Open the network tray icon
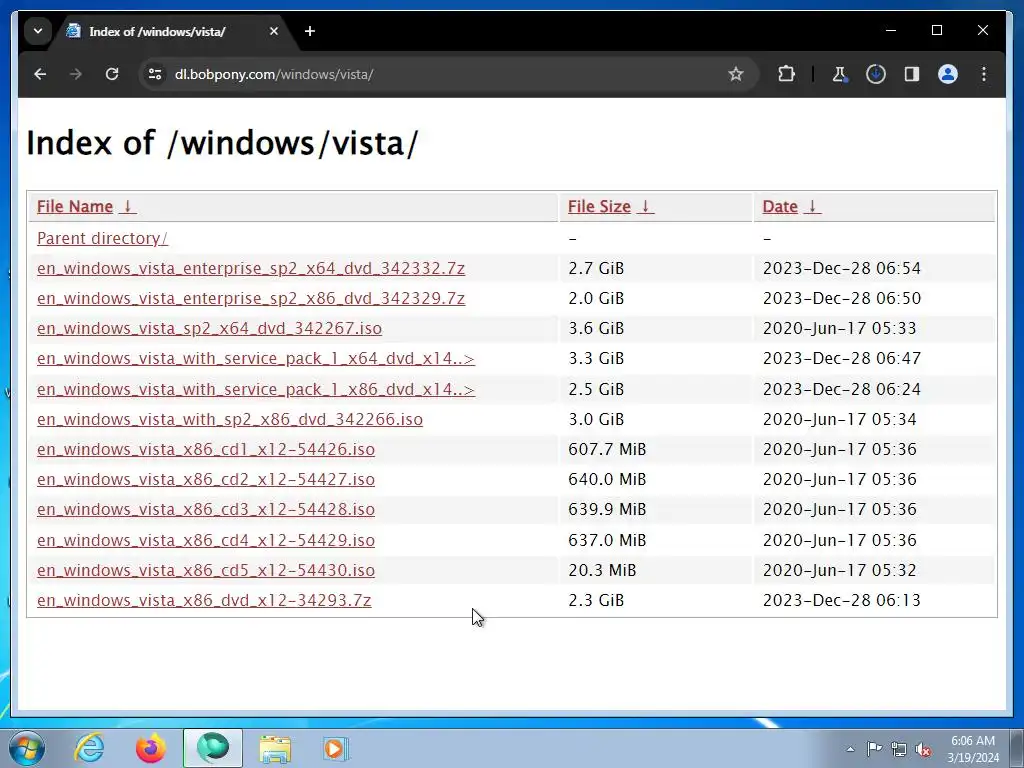Image resolution: width=1024 pixels, height=768 pixels. [899, 749]
